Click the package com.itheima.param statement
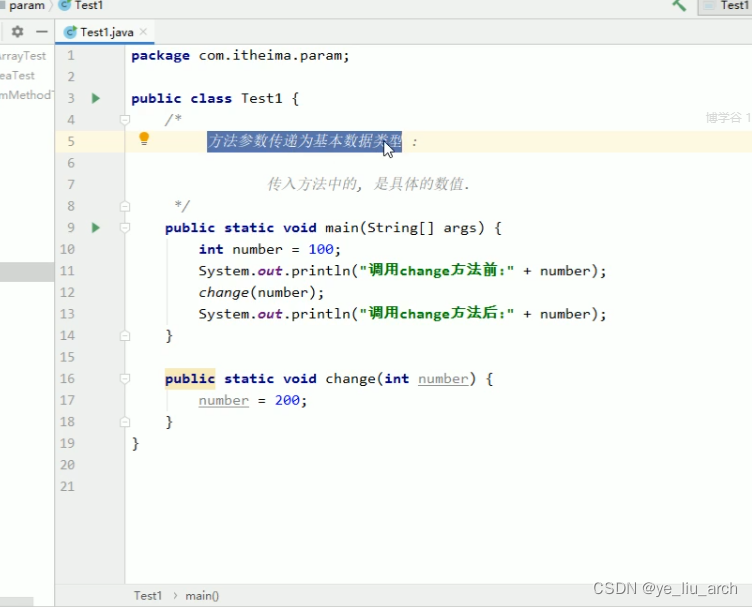This screenshot has width=752, height=607. (240, 56)
